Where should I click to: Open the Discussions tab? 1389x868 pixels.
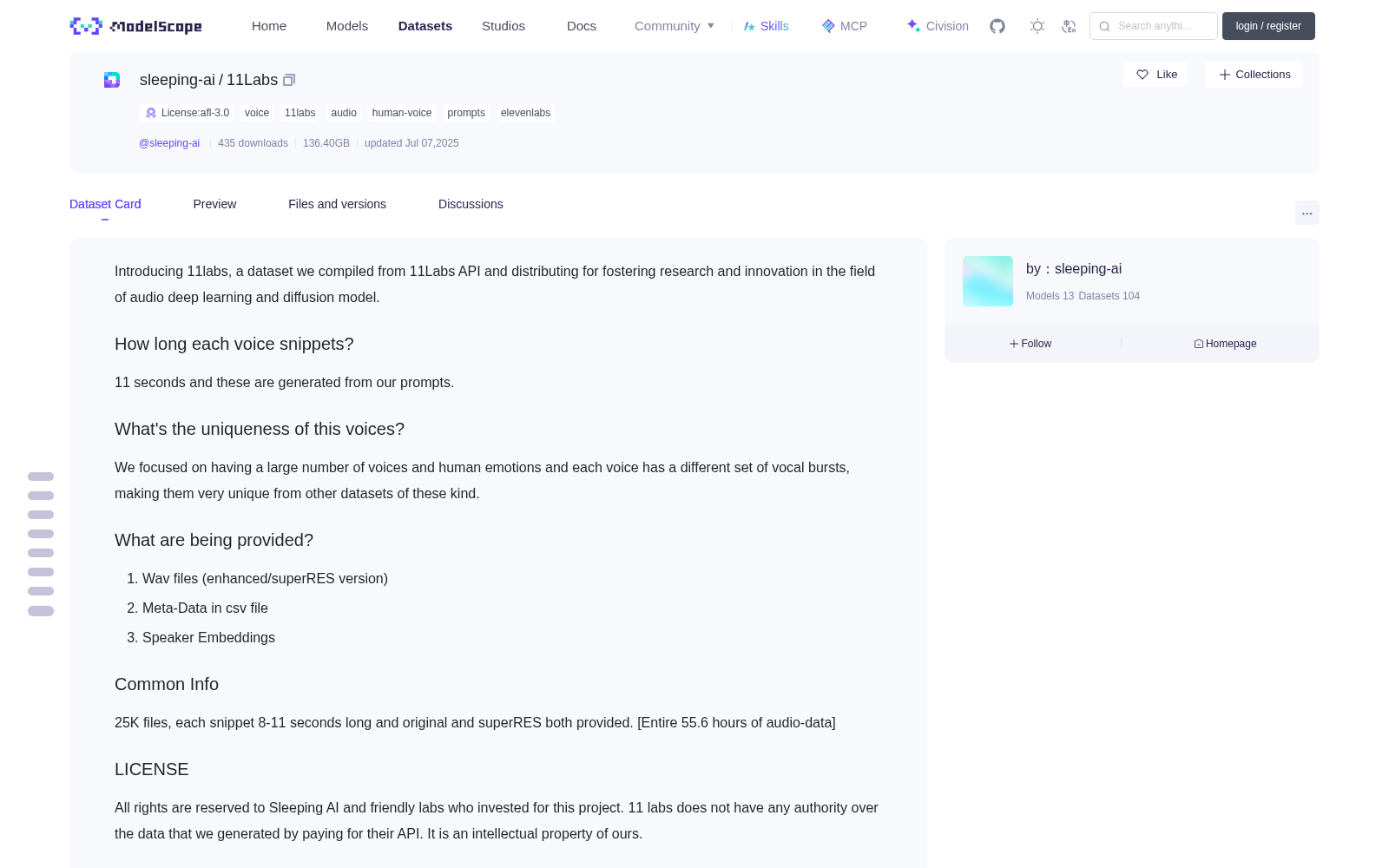coord(471,204)
